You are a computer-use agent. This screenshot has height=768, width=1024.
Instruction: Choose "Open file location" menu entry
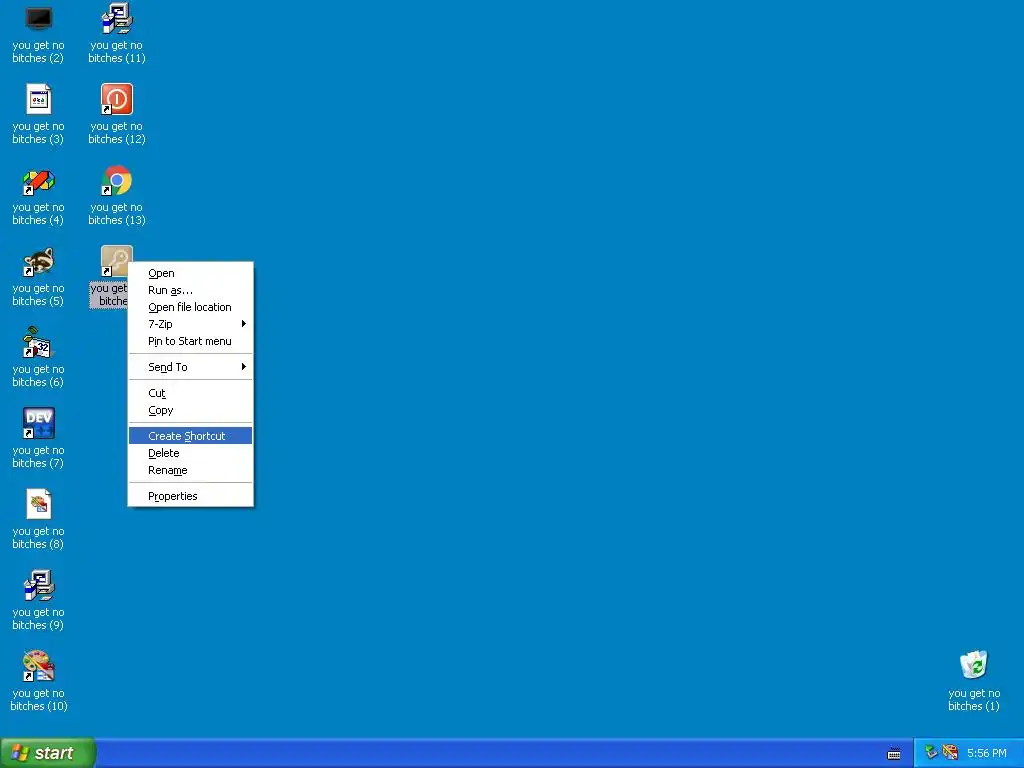pyautogui.click(x=191, y=307)
